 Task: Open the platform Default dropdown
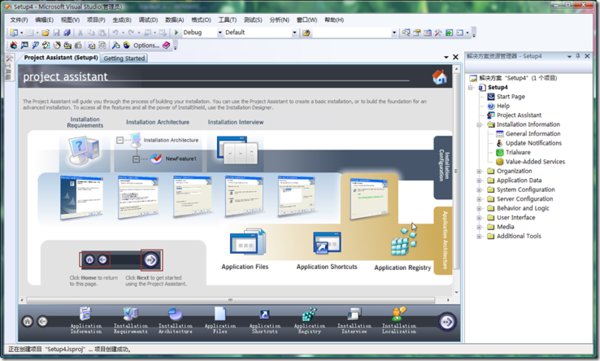point(294,33)
